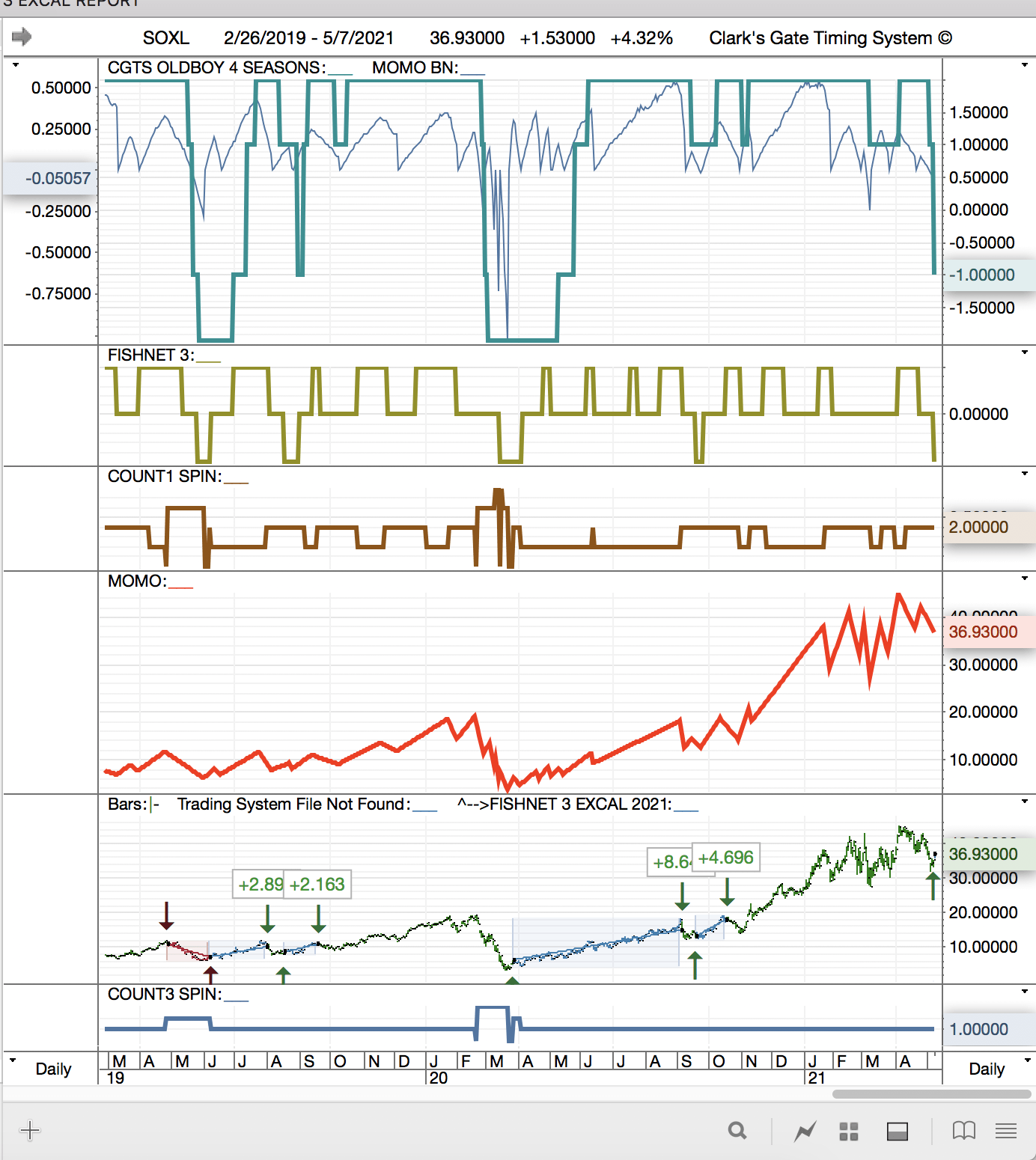Open the four-square grid layout icon
The height and width of the screenshot is (1160, 1036).
[849, 1132]
